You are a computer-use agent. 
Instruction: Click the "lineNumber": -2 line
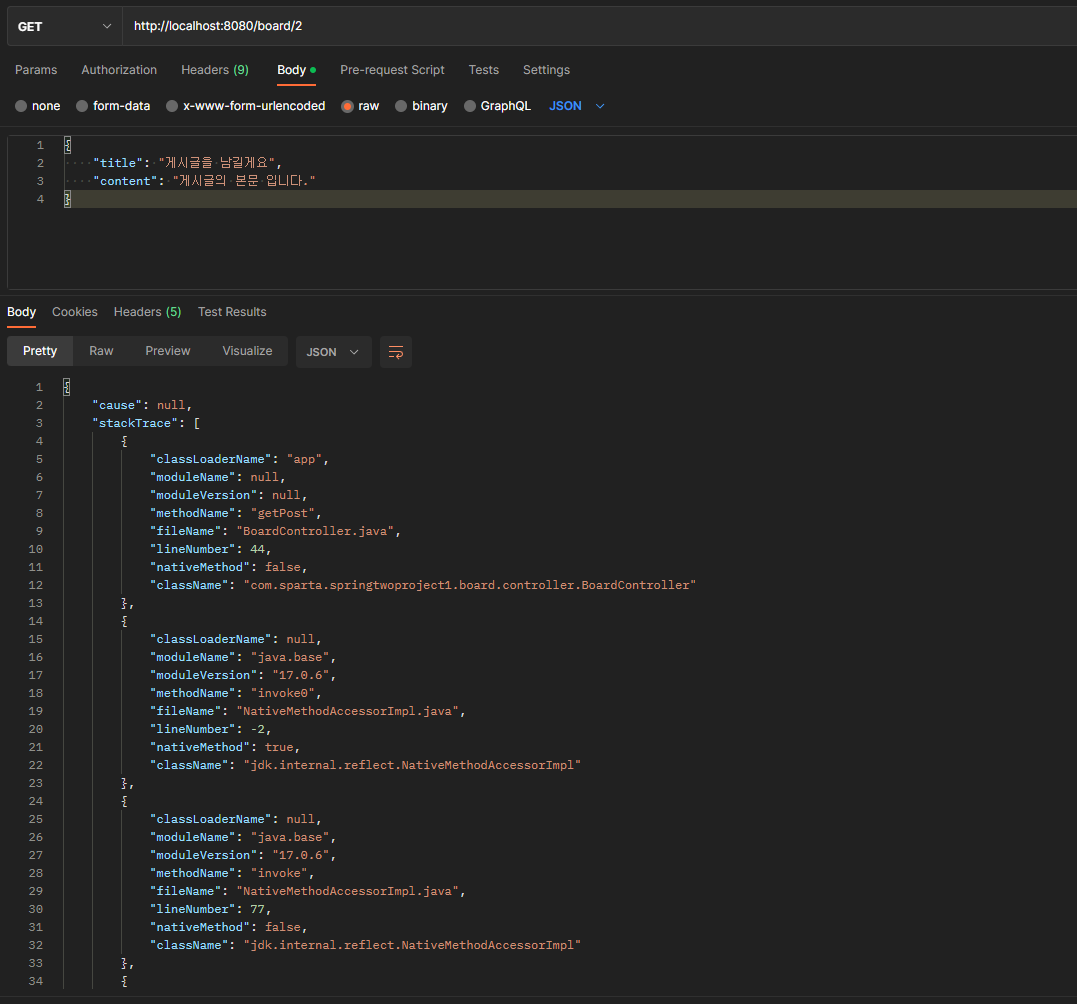(x=211, y=729)
